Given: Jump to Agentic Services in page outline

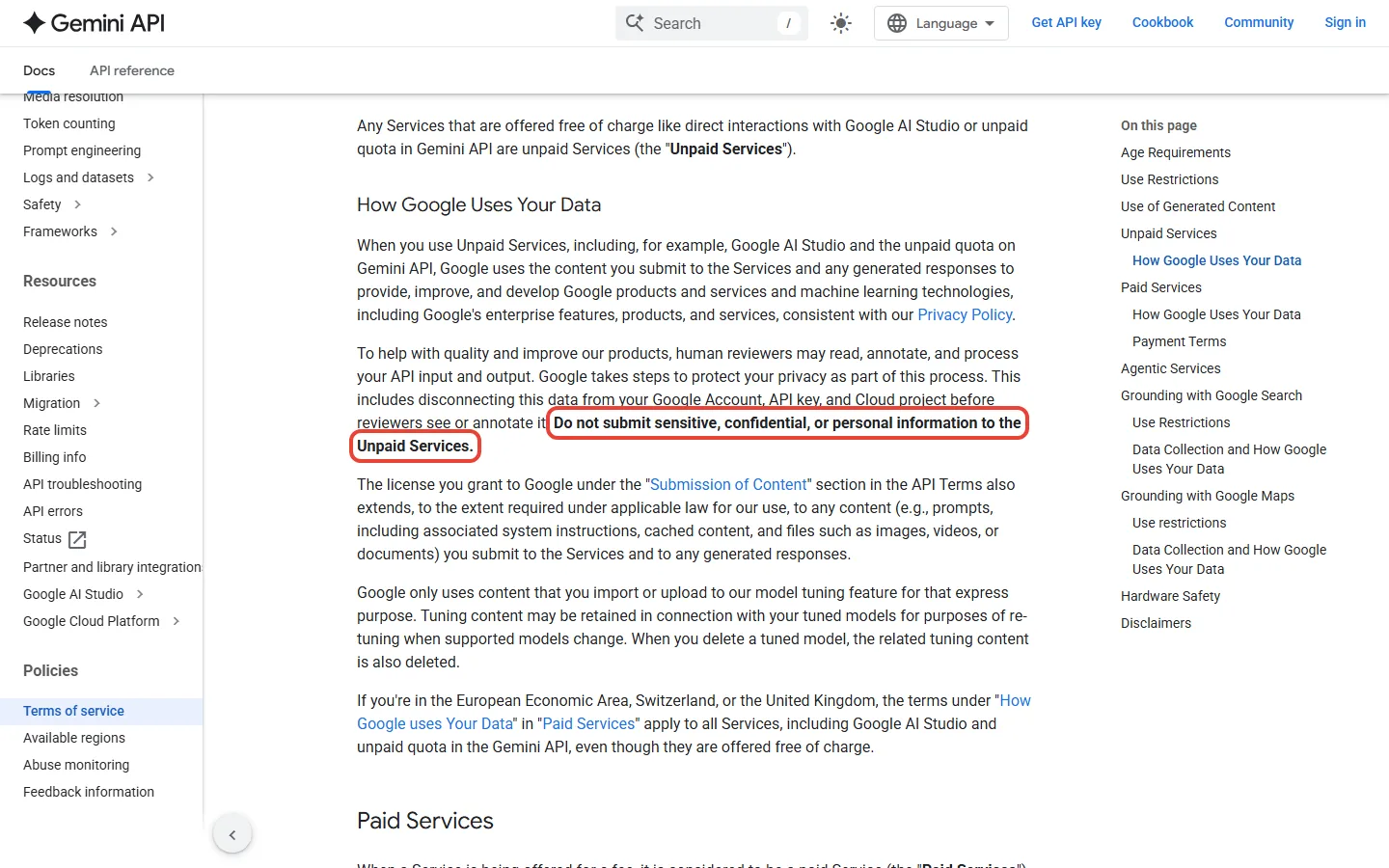Looking at the screenshot, I should 1171,368.
